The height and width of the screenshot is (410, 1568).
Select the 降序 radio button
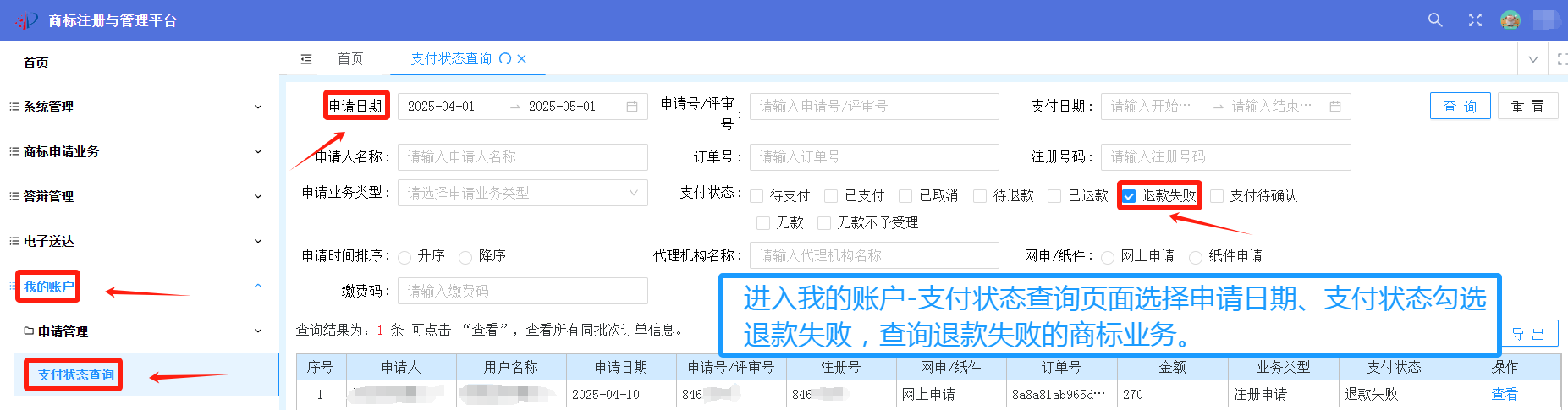click(x=465, y=257)
